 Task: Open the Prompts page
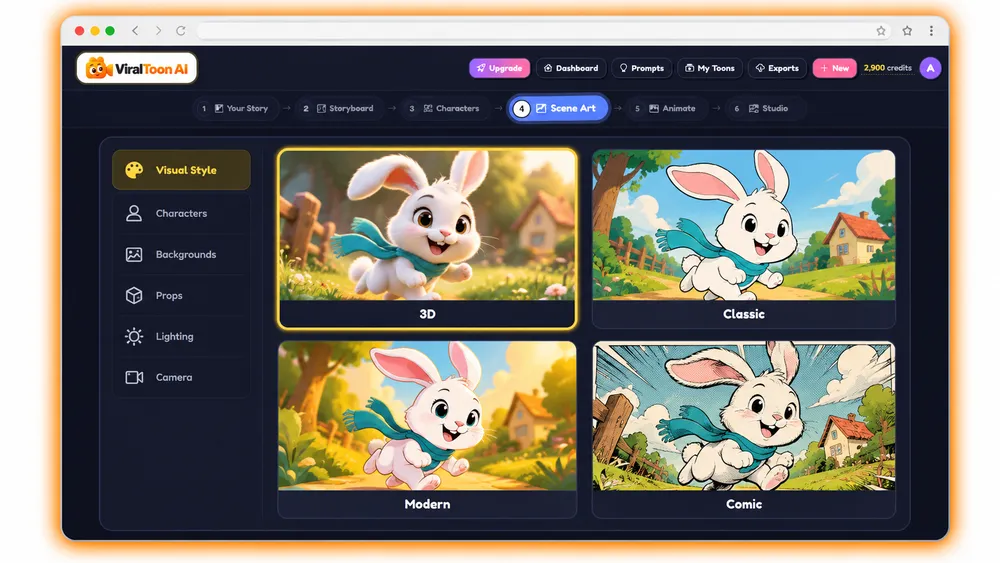[x=642, y=68]
